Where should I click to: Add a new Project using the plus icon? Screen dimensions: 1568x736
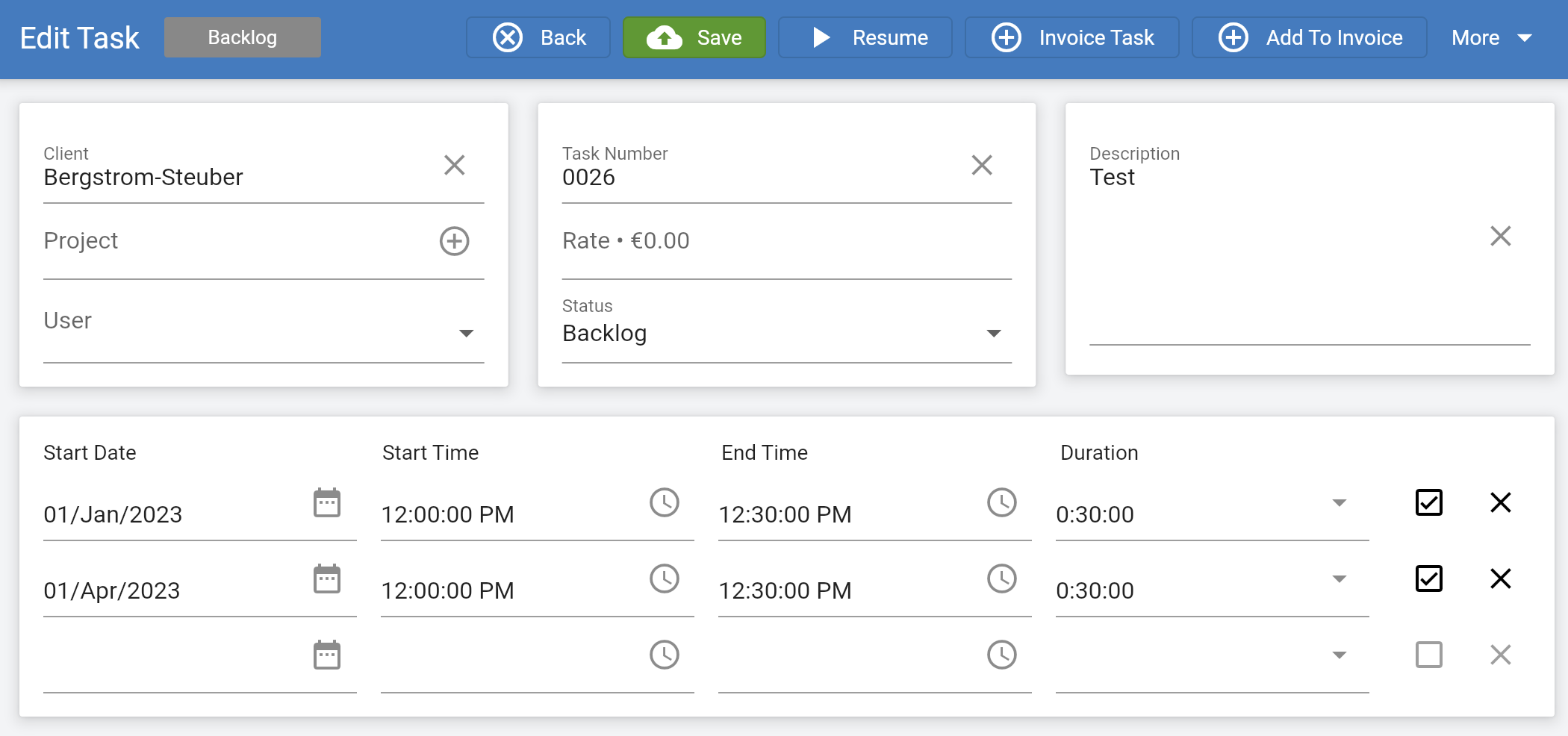(x=455, y=240)
